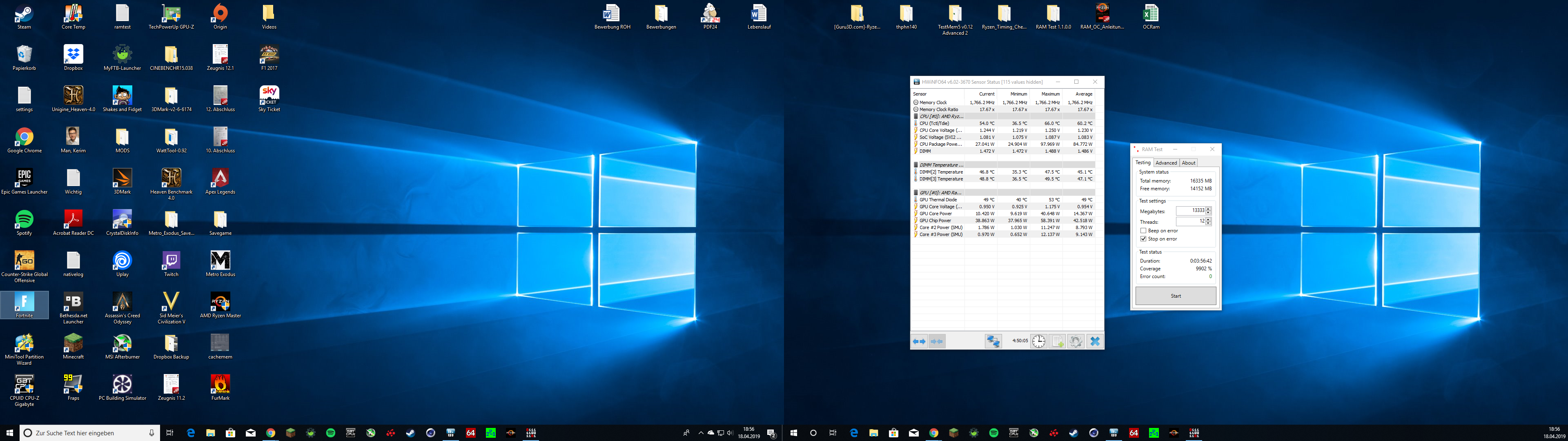Screen dimensions: 1568x441
Task: Click HWiNFO network sharing icon
Action: (993, 342)
